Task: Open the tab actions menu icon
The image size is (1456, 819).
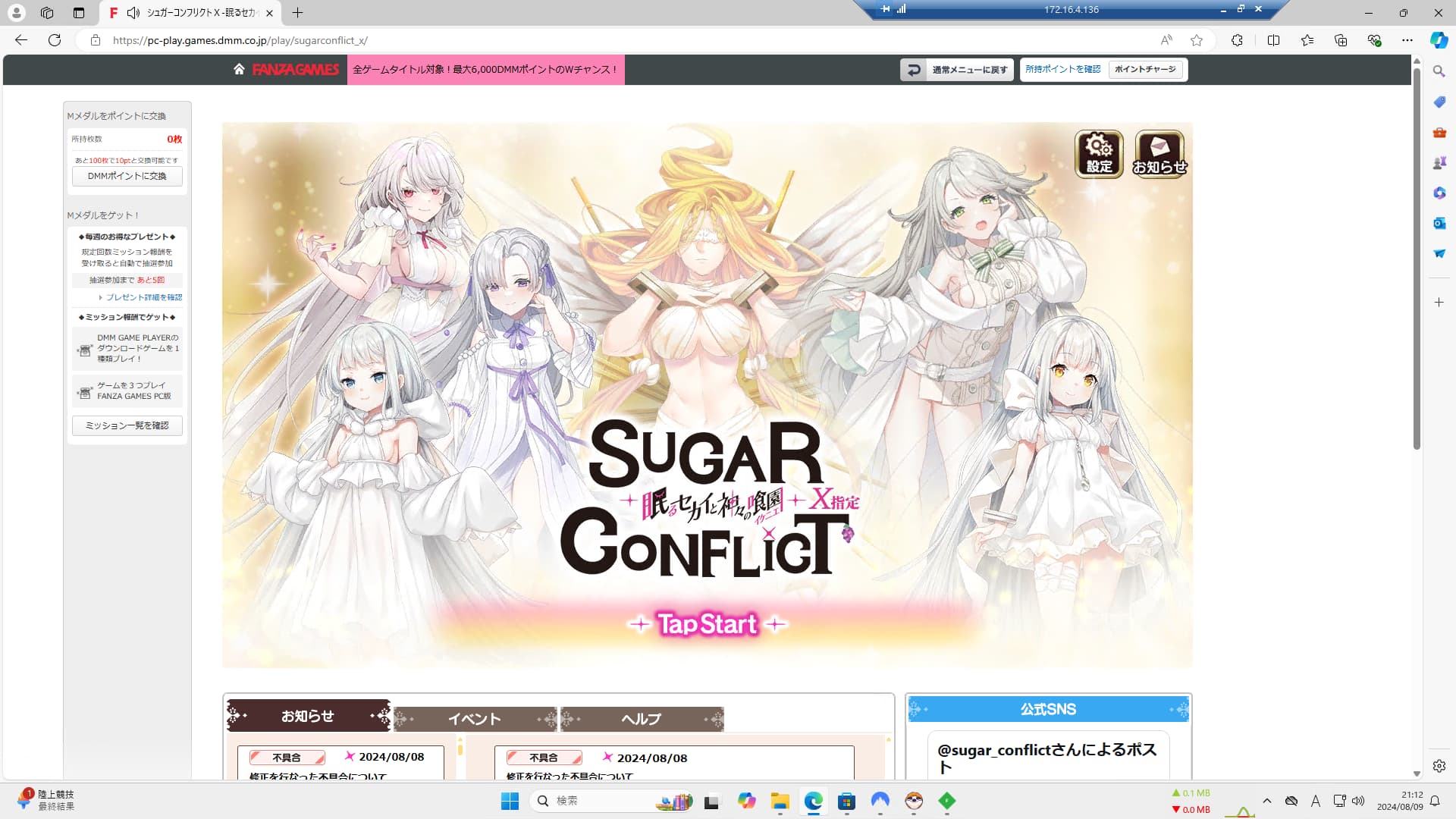Action: click(79, 13)
